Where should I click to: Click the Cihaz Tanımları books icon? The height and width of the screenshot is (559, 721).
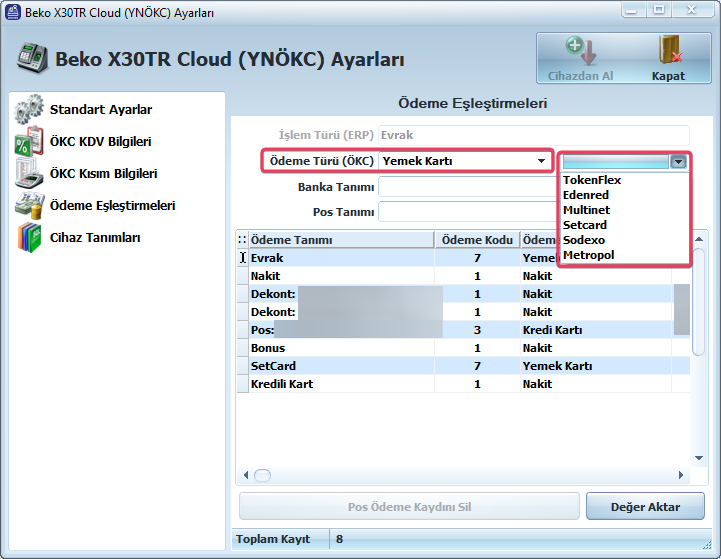tap(29, 238)
